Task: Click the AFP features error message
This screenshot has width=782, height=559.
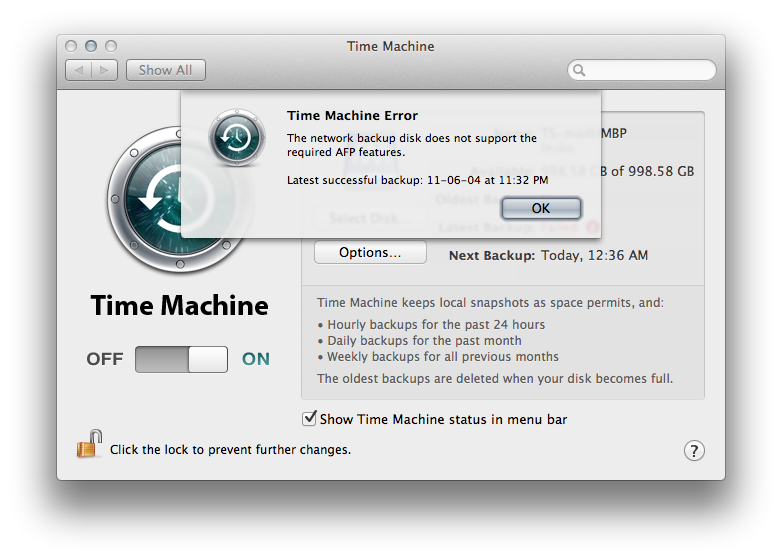Action: click(x=412, y=145)
